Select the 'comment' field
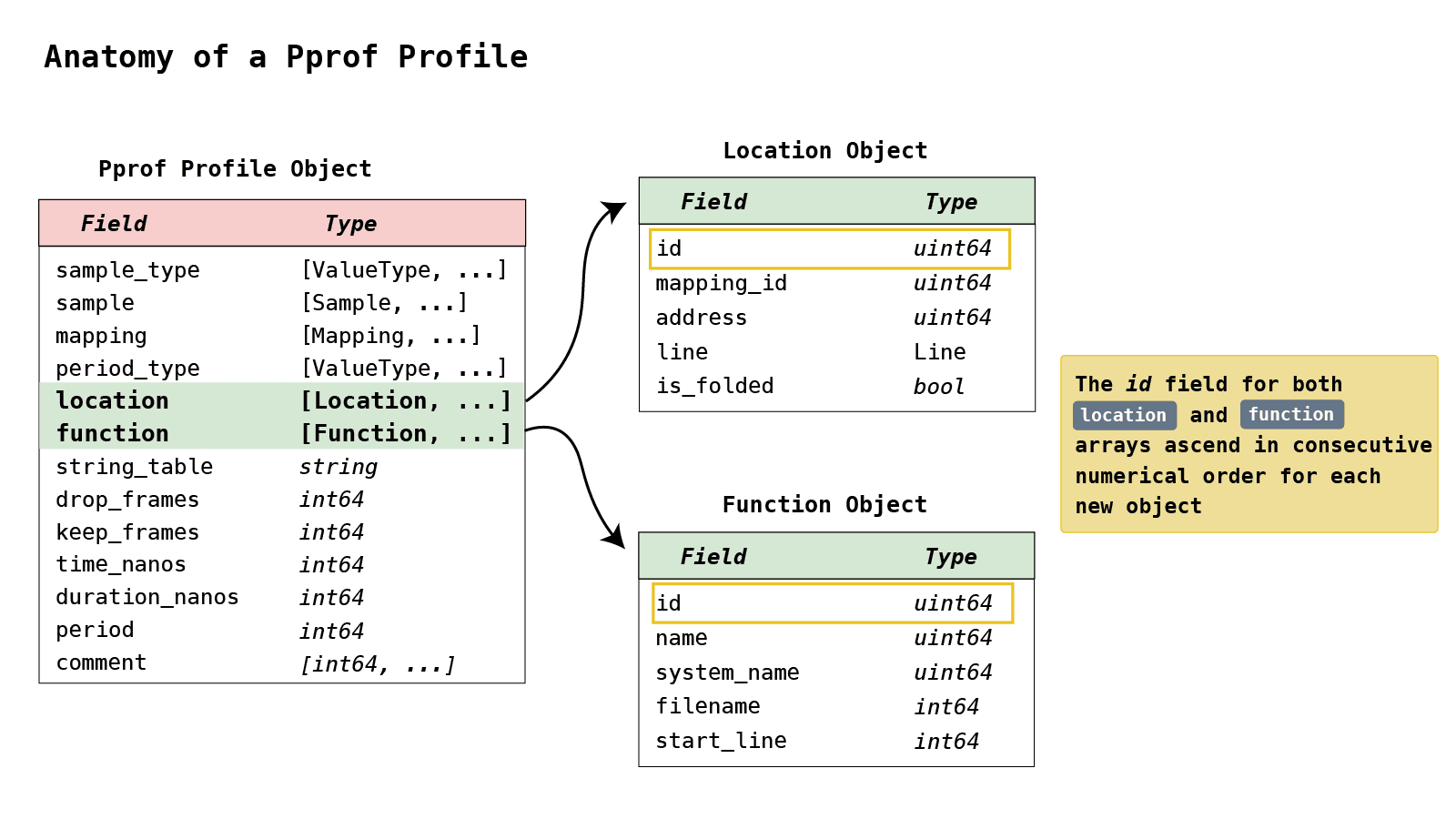 pos(101,663)
